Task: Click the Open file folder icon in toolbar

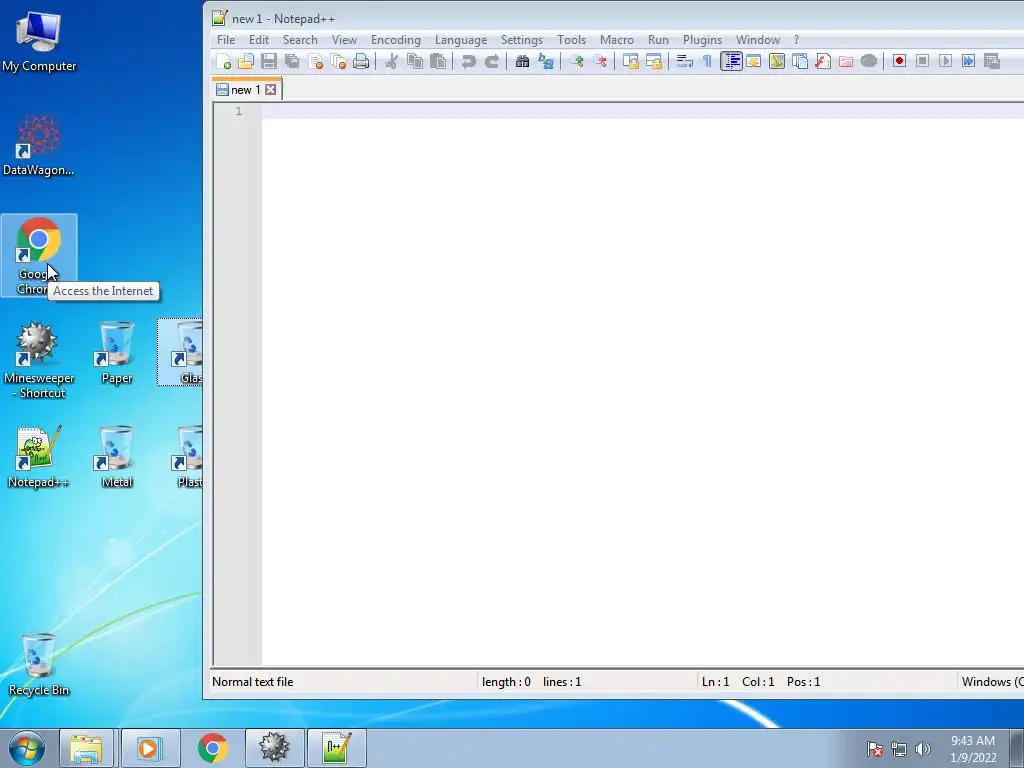Action: tap(246, 61)
